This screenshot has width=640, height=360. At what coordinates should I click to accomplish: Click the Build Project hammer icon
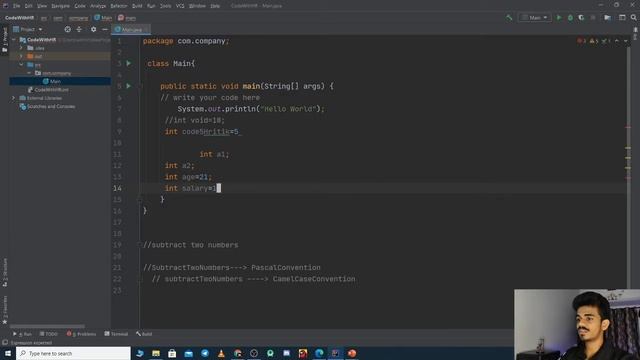pyautogui.click(x=509, y=18)
